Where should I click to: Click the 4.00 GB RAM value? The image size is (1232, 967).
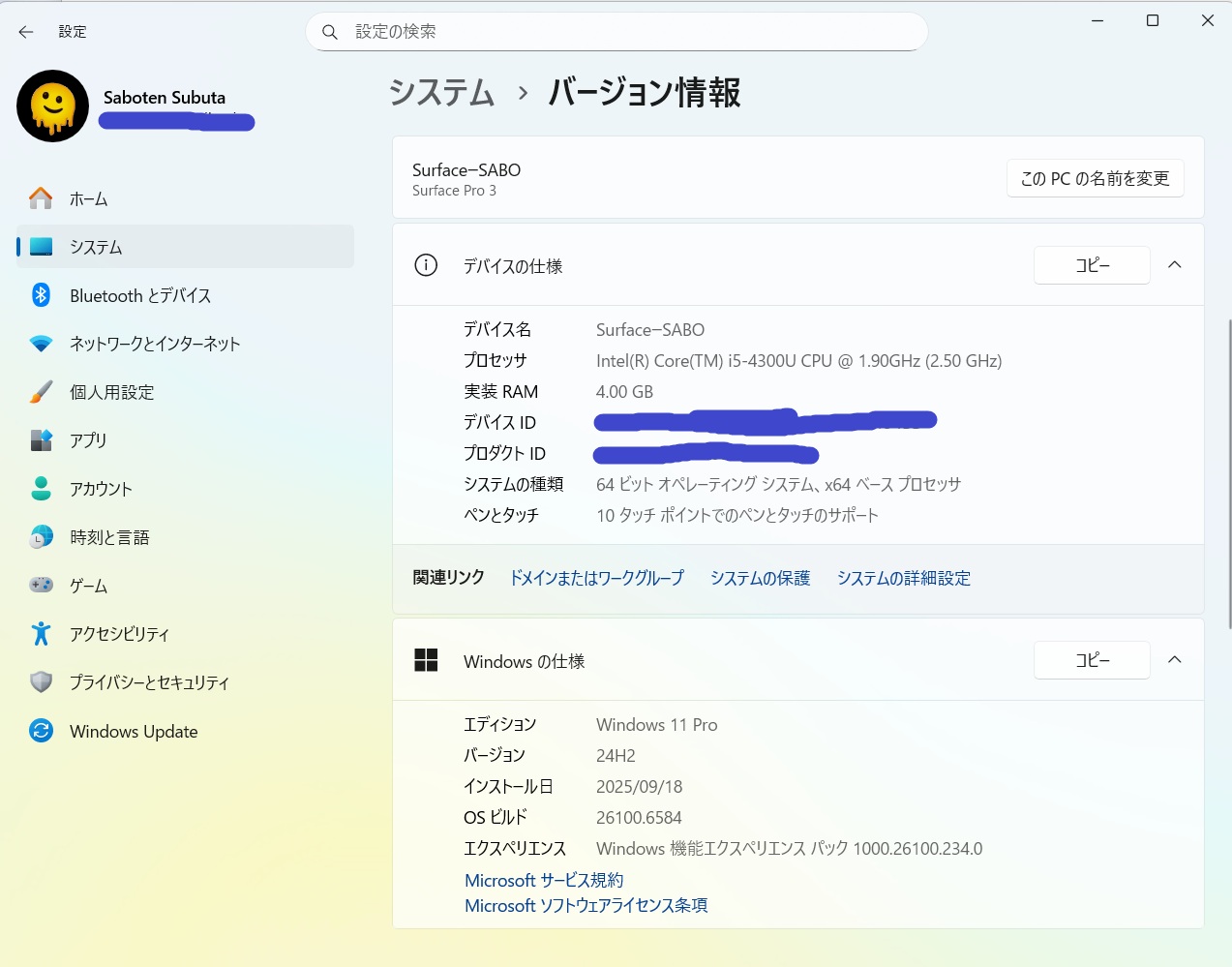click(x=625, y=392)
